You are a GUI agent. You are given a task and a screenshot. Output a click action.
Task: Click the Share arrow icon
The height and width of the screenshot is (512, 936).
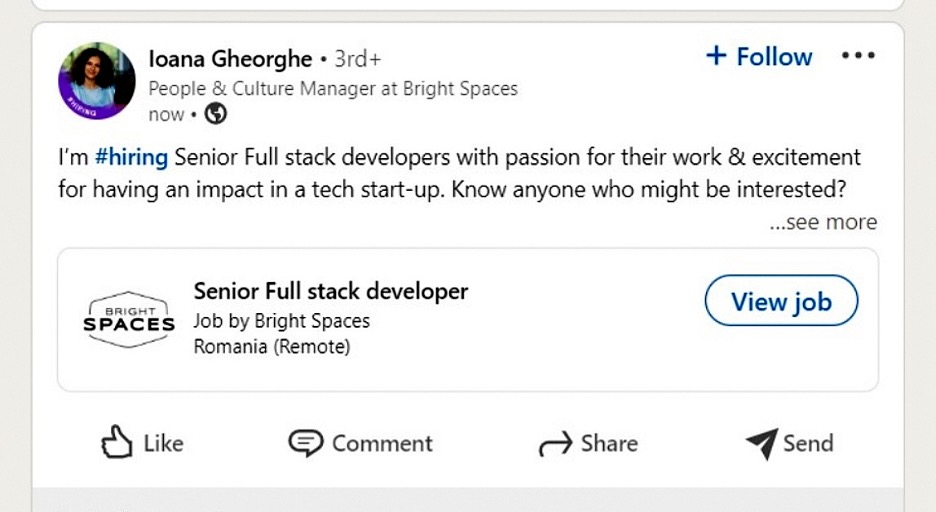pyautogui.click(x=555, y=444)
